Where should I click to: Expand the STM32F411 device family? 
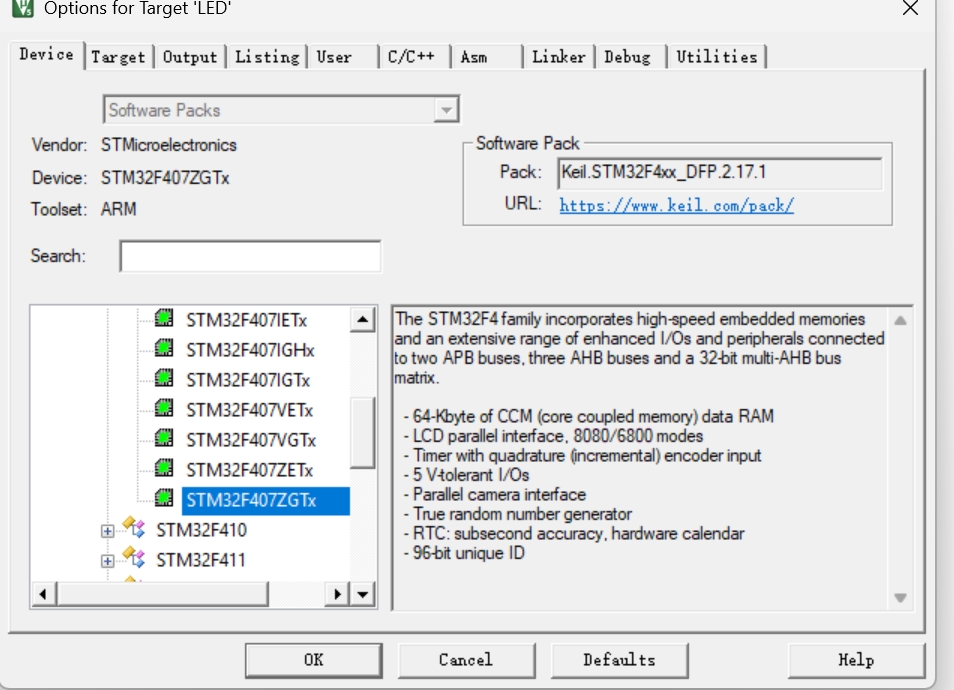click(x=108, y=561)
